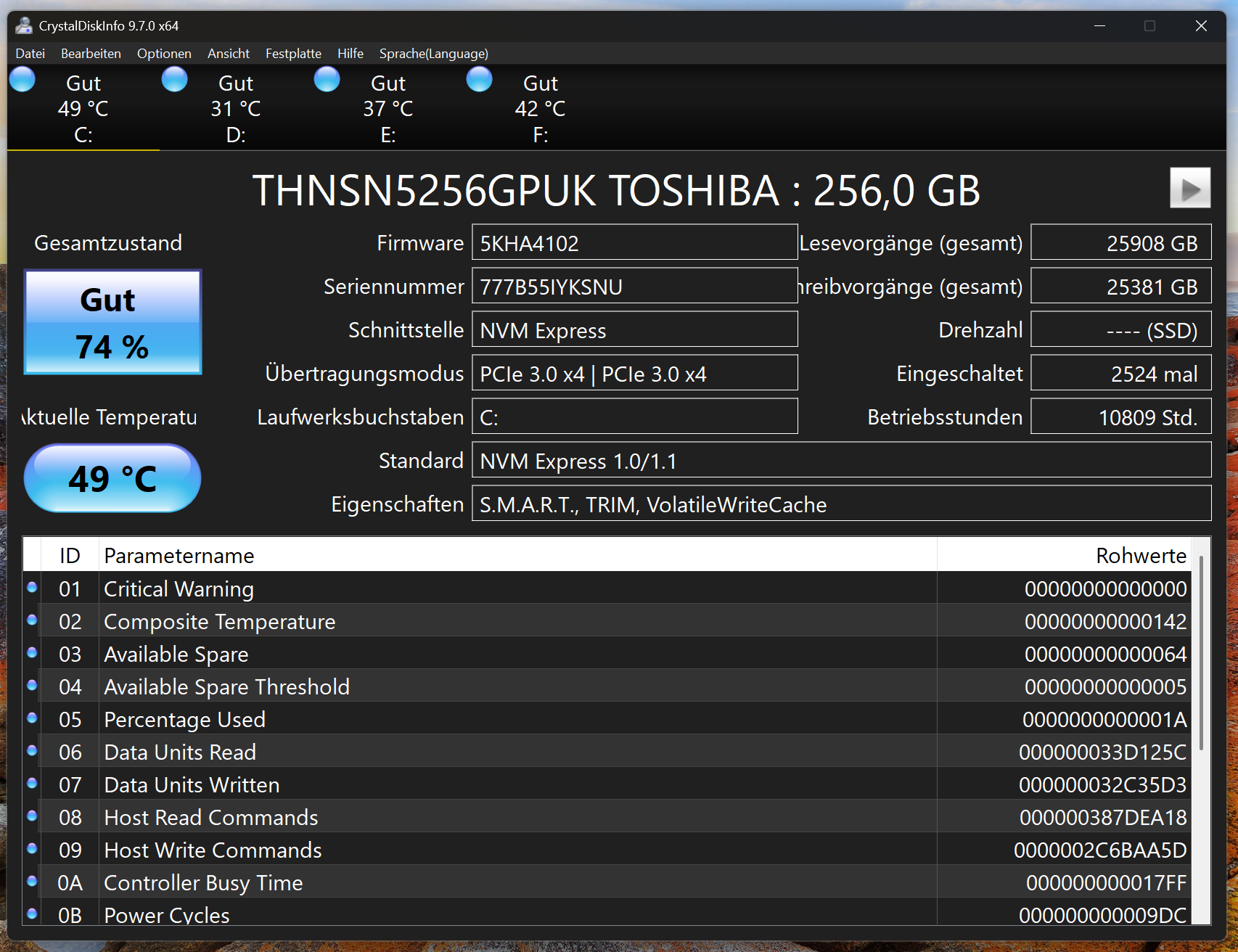Screen dimensions: 1238x952
Task: Switch to the D: drive tab at 31 °C
Action: 236,107
